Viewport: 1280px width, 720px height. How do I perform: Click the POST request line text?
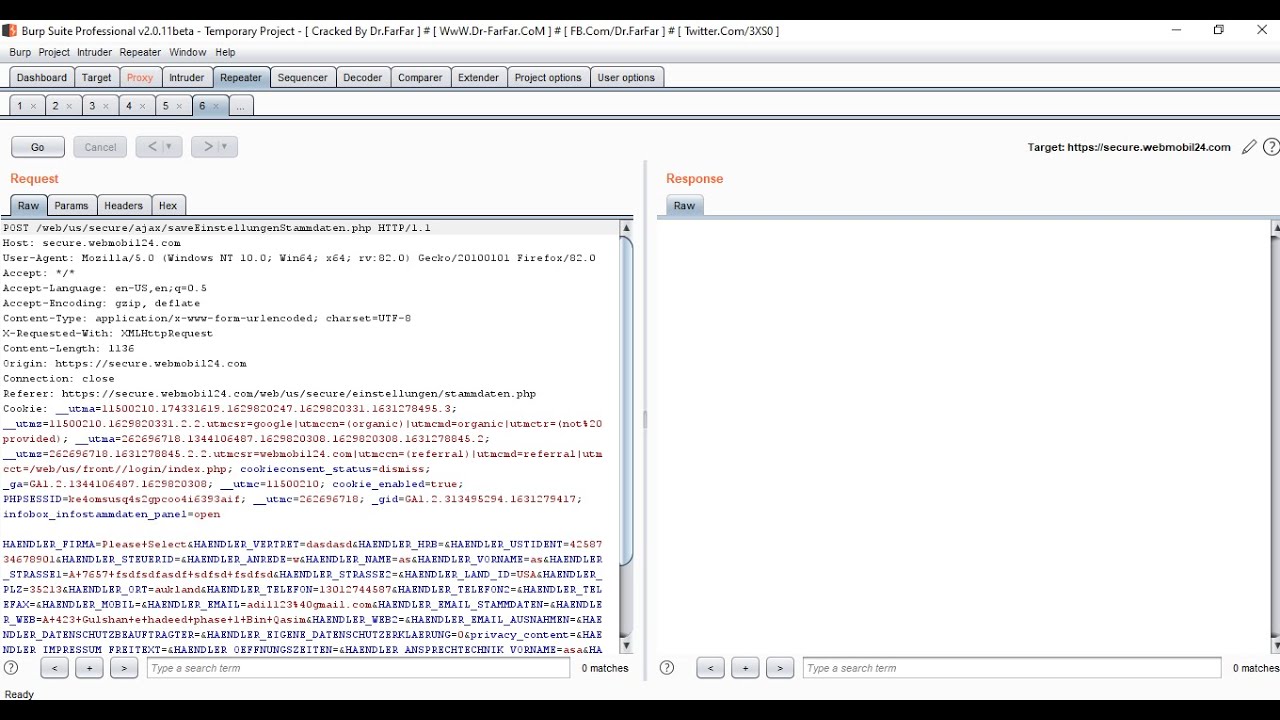[x=216, y=228]
